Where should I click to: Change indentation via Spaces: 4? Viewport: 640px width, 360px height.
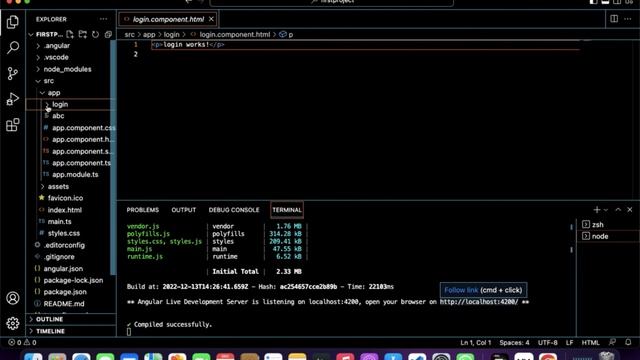[514, 342]
